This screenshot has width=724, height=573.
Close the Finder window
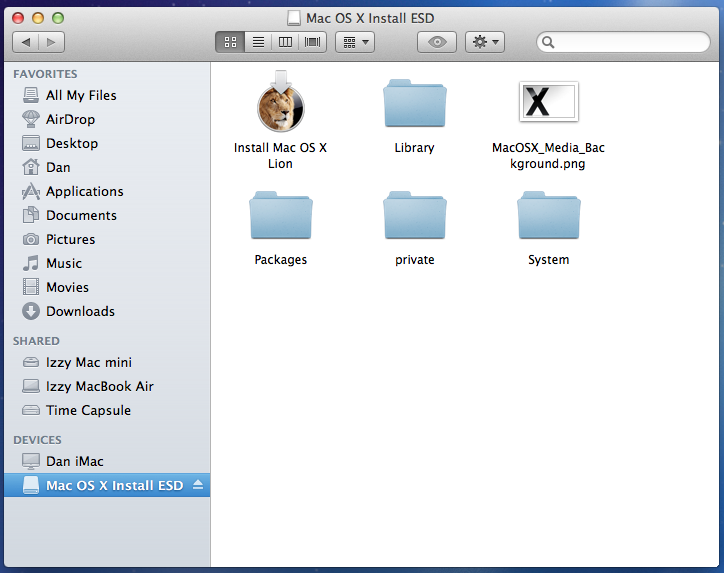[x=18, y=18]
